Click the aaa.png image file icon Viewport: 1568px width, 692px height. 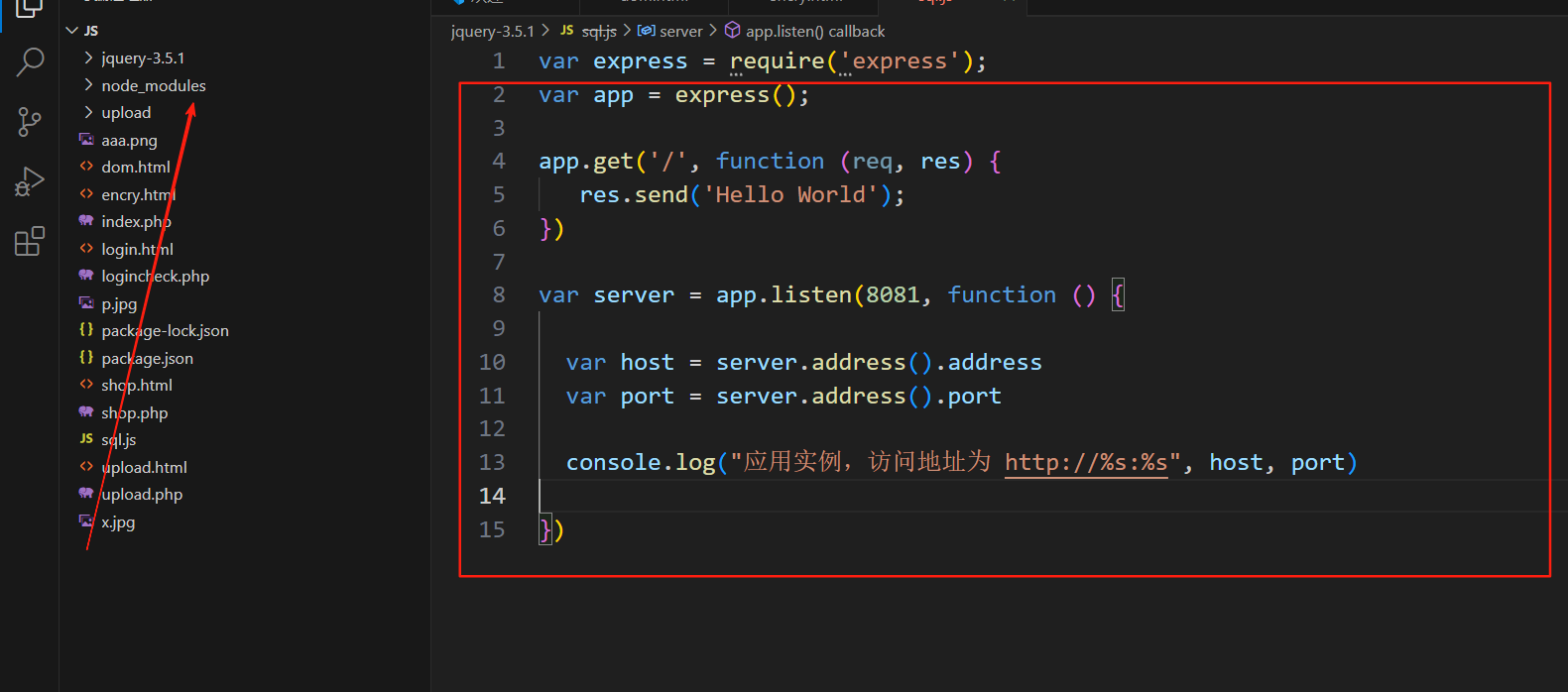pos(86,140)
